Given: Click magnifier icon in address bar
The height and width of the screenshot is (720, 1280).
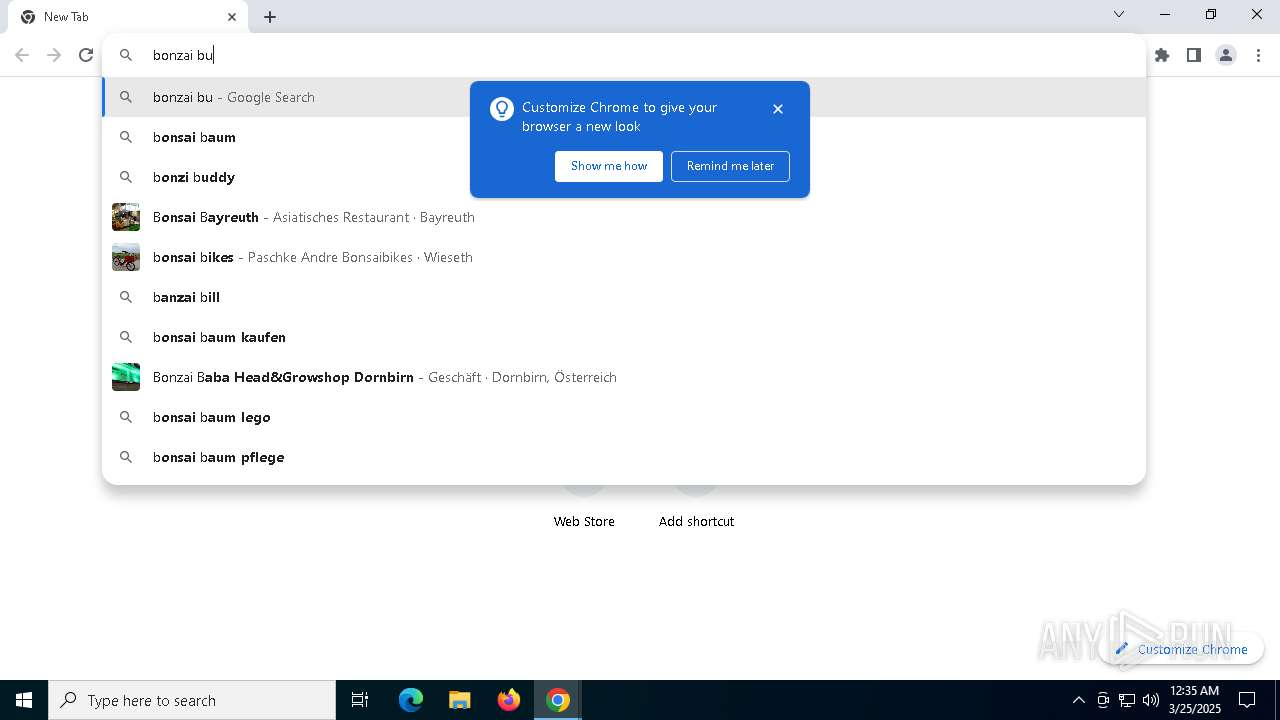Looking at the screenshot, I should coord(126,56).
